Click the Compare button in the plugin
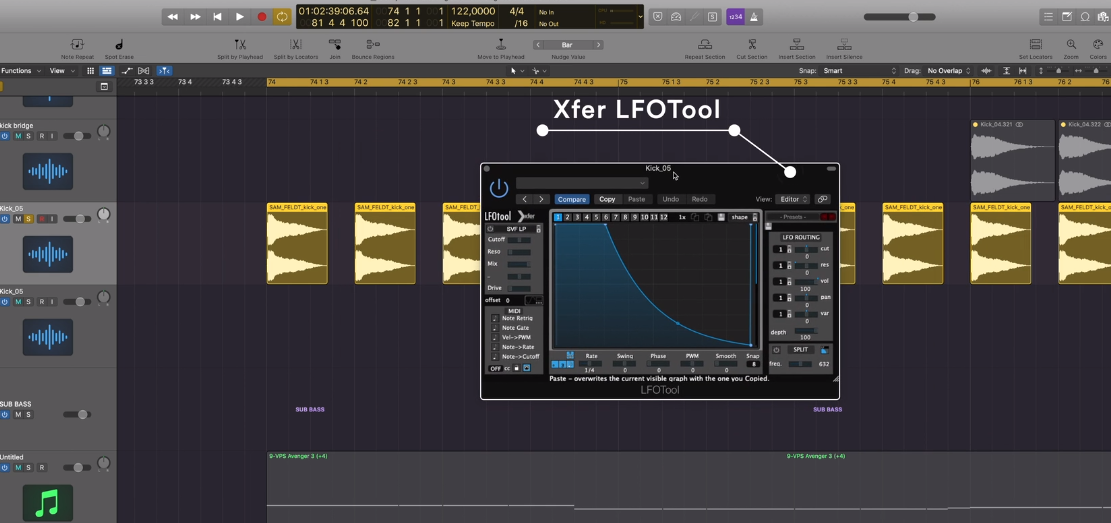This screenshot has width=1111, height=523. [x=572, y=199]
